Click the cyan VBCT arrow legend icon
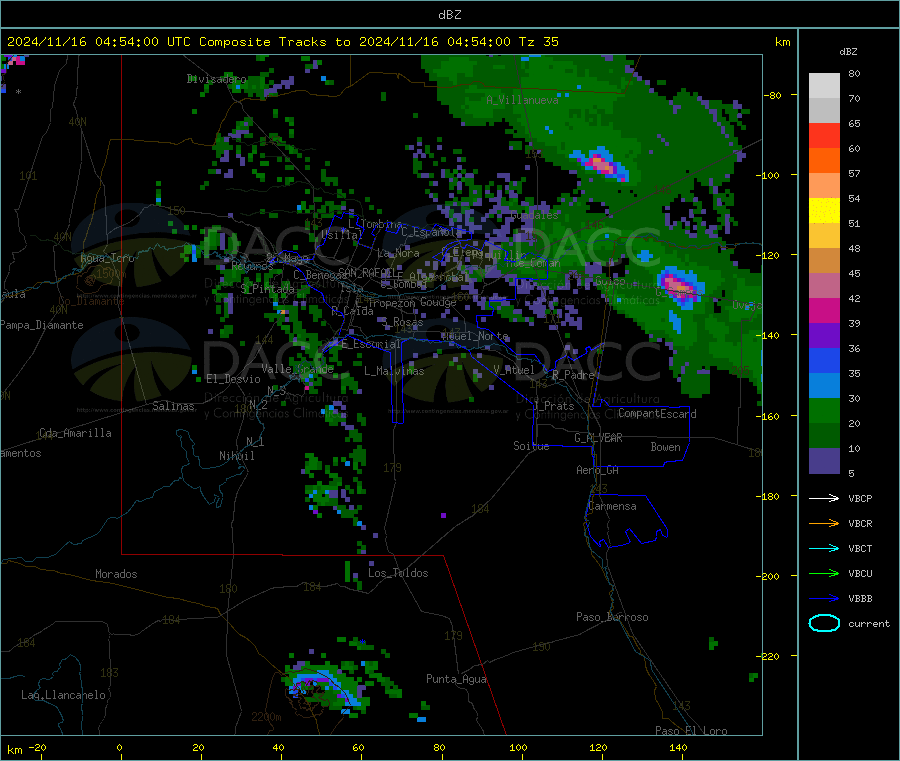 tap(824, 548)
